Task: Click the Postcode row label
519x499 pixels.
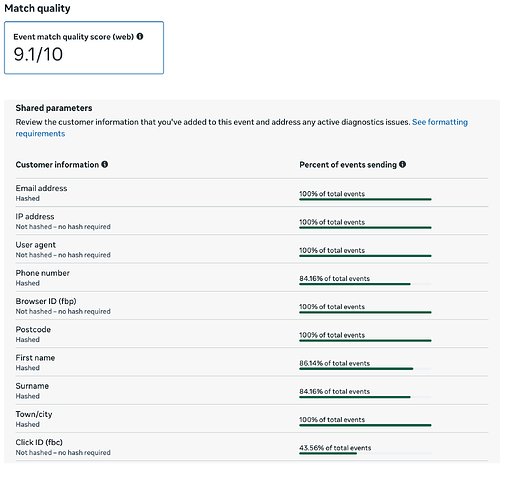Action: tap(33, 330)
